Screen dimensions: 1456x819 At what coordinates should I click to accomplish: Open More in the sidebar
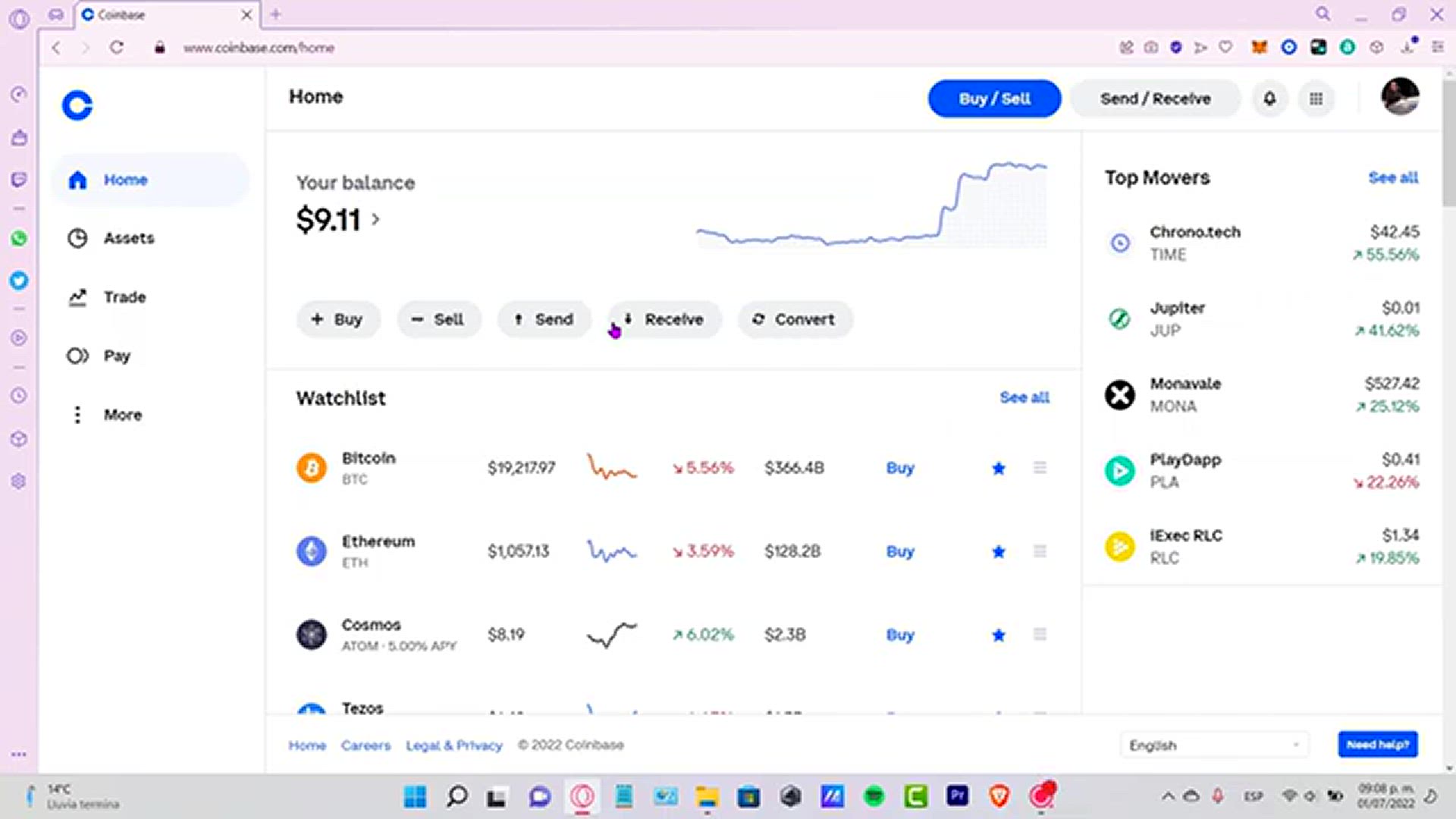pyautogui.click(x=150, y=415)
